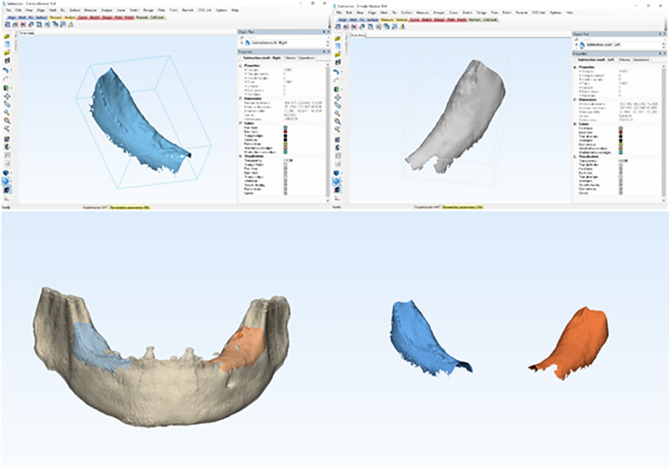Click the open project folder icon in left window sidebar
The width and height of the screenshot is (669, 469).
[x=7, y=37]
